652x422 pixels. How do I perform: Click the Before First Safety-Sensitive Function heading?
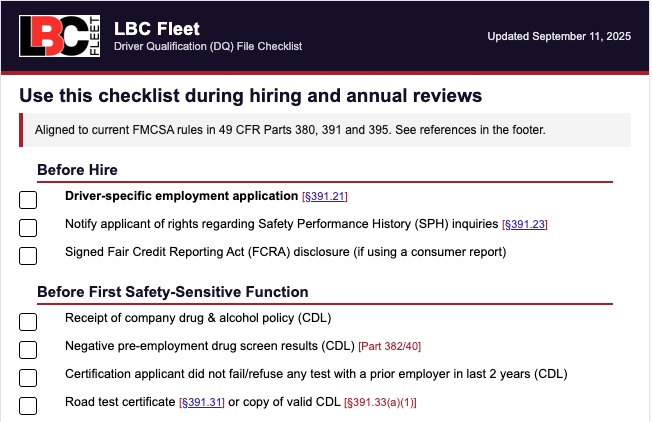tap(172, 292)
